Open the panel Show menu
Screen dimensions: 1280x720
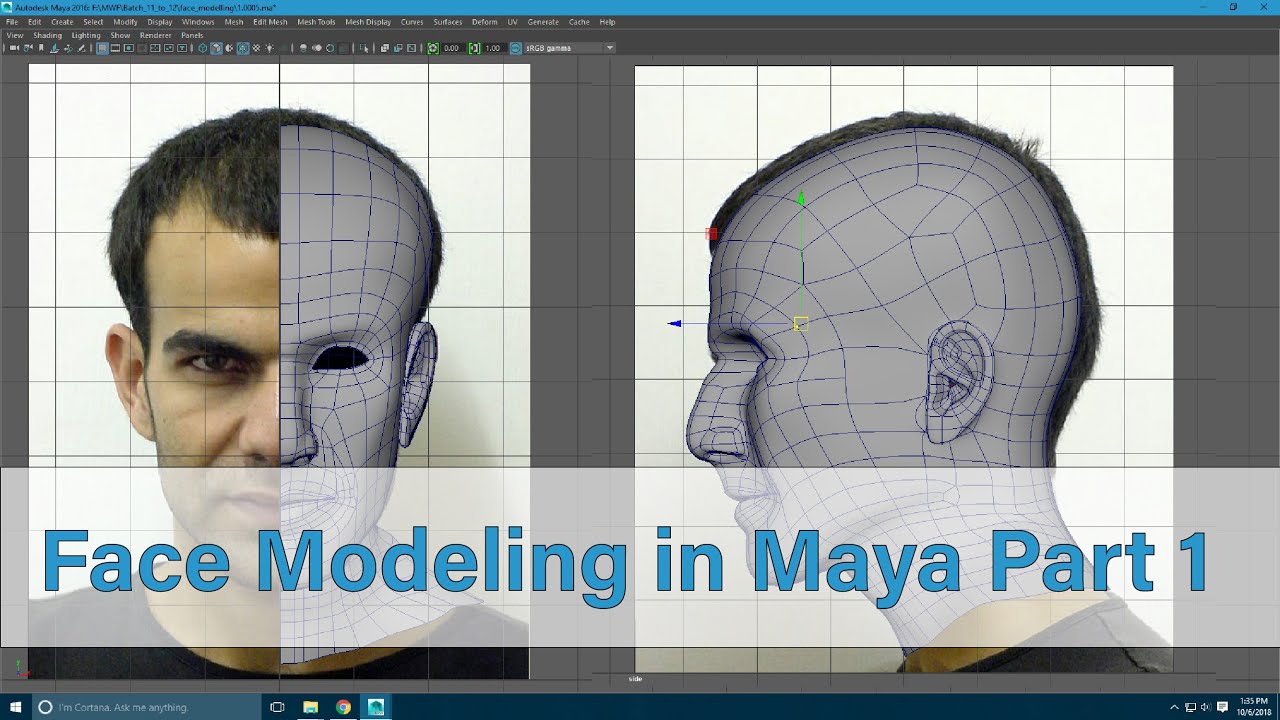pos(120,35)
